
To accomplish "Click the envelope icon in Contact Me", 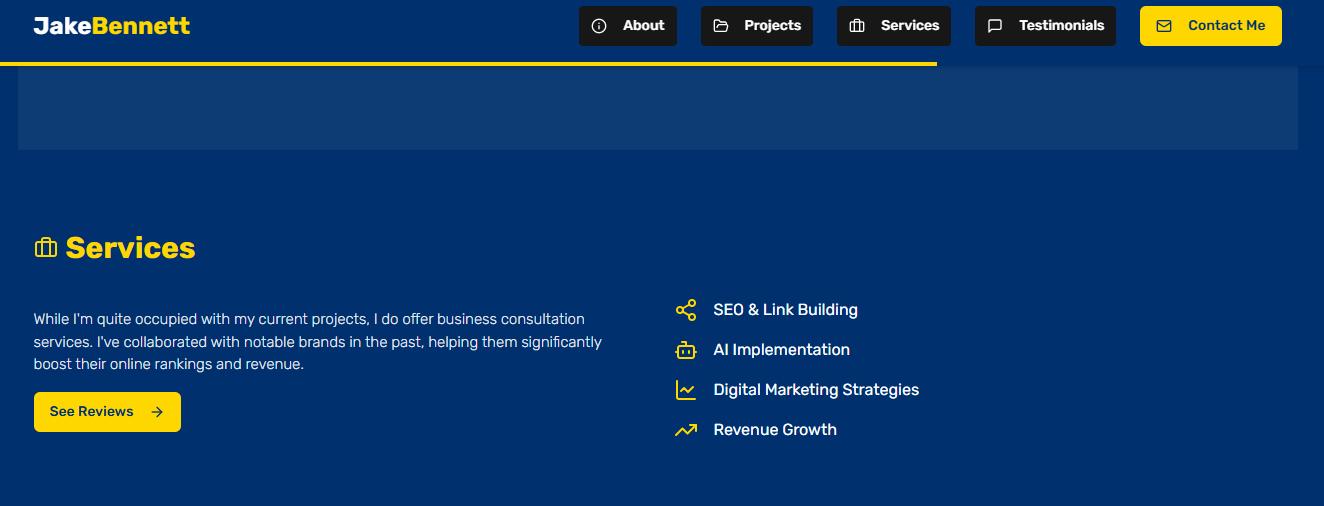I will [1164, 26].
